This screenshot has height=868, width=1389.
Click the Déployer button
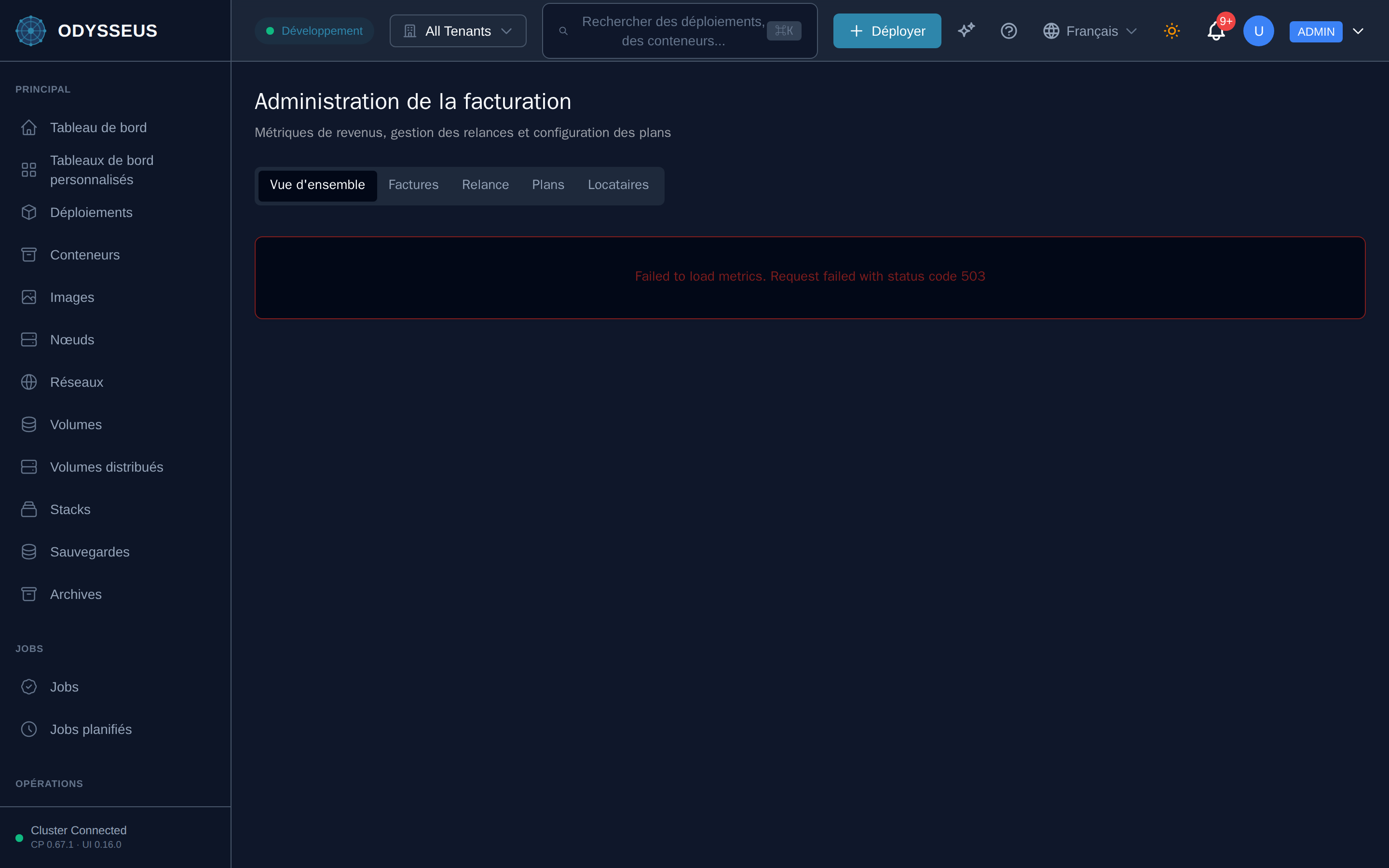[887, 31]
